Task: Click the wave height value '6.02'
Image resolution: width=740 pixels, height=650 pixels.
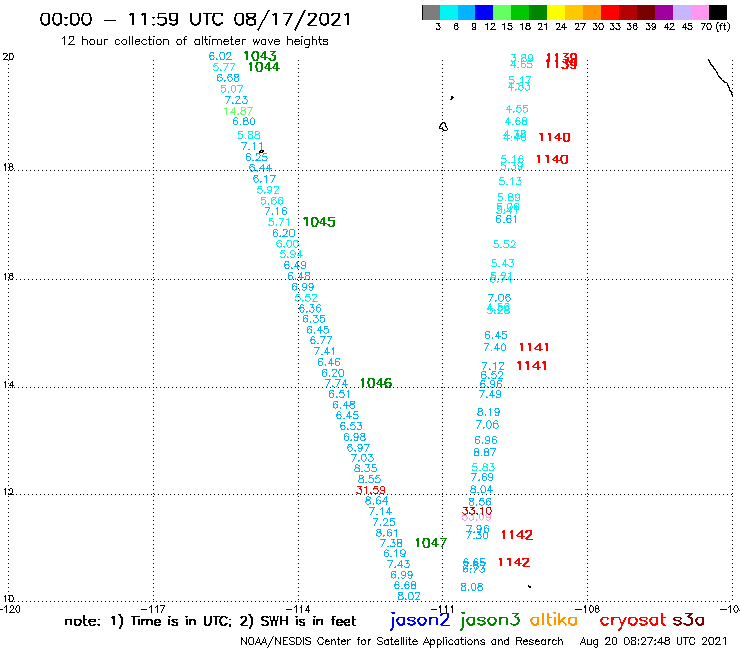Action: pyautogui.click(x=220, y=56)
